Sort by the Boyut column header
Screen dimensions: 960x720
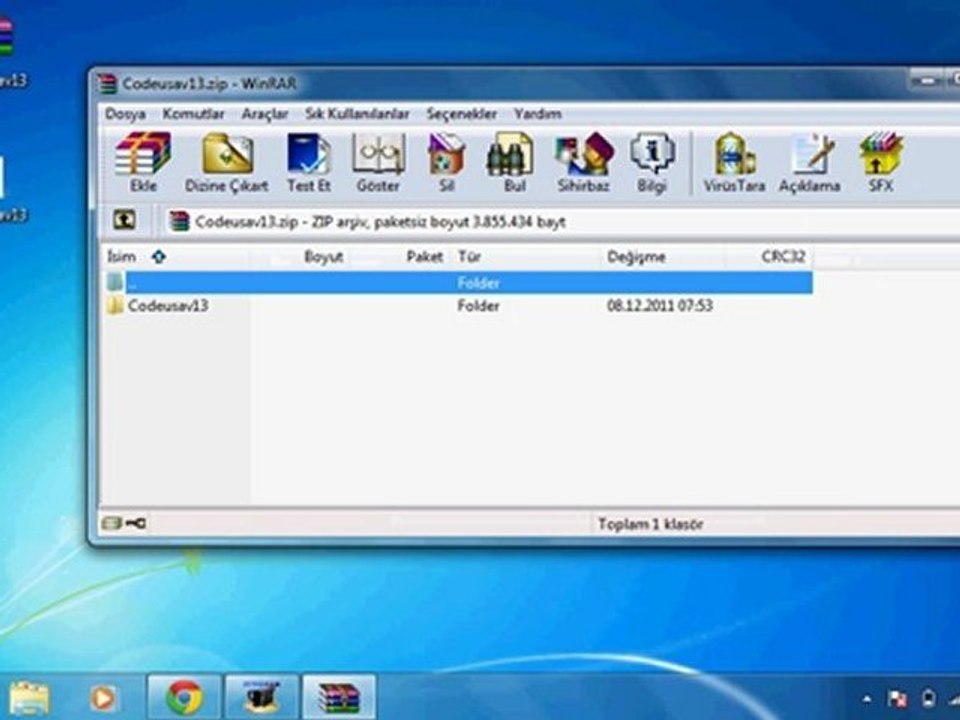[x=323, y=257]
